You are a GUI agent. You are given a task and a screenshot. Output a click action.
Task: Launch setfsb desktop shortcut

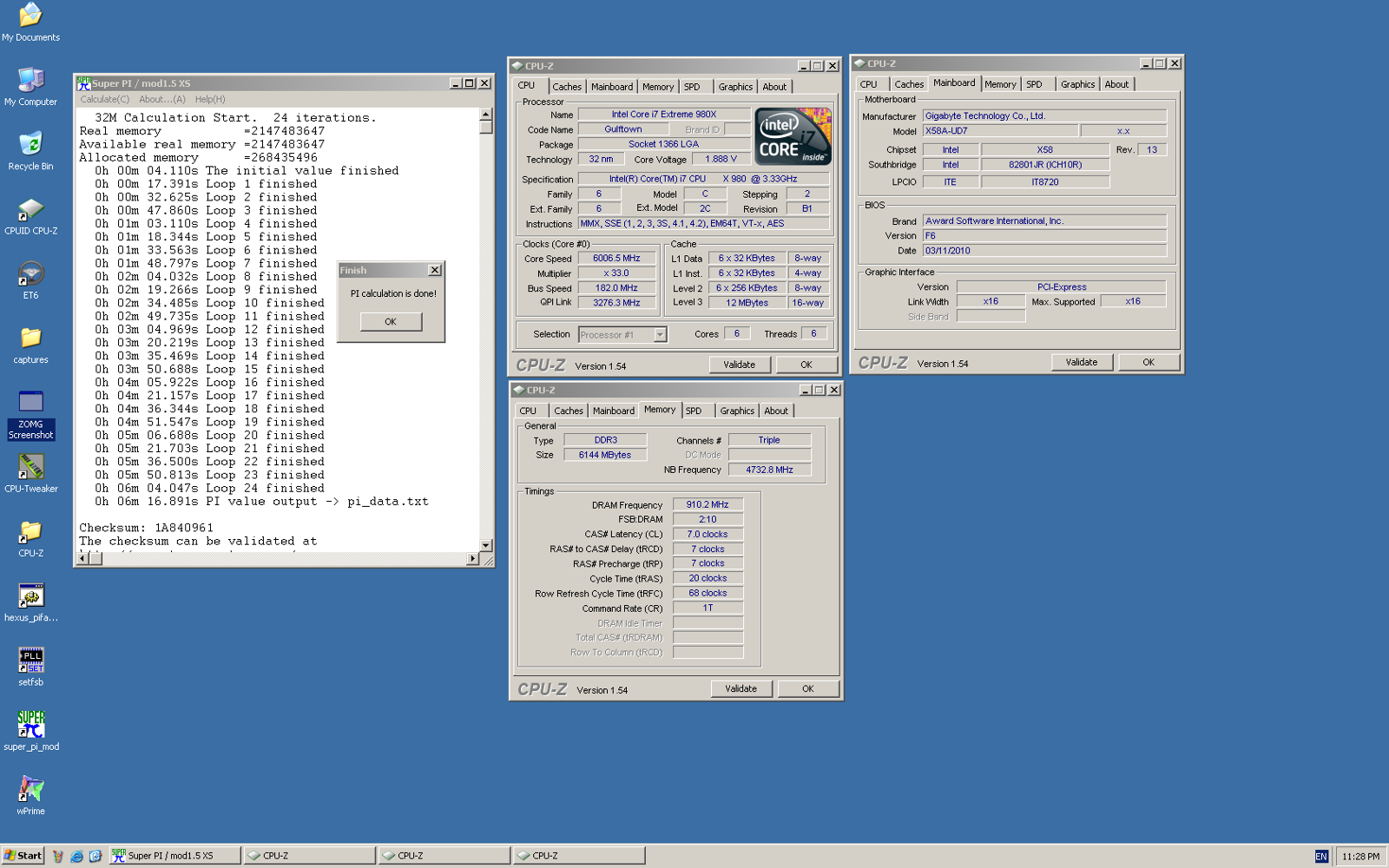[30, 666]
